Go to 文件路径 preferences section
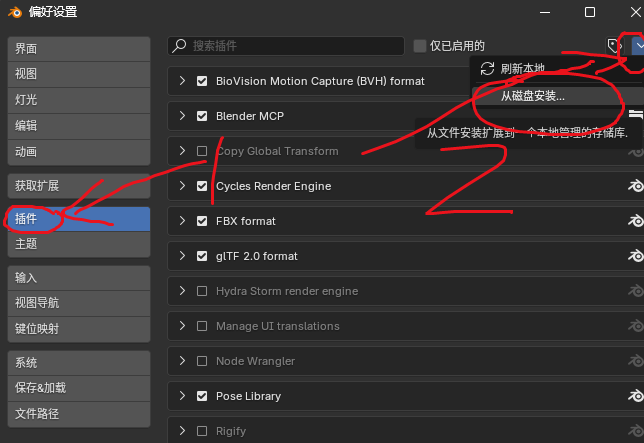The width and height of the screenshot is (644, 443). pos(79,414)
